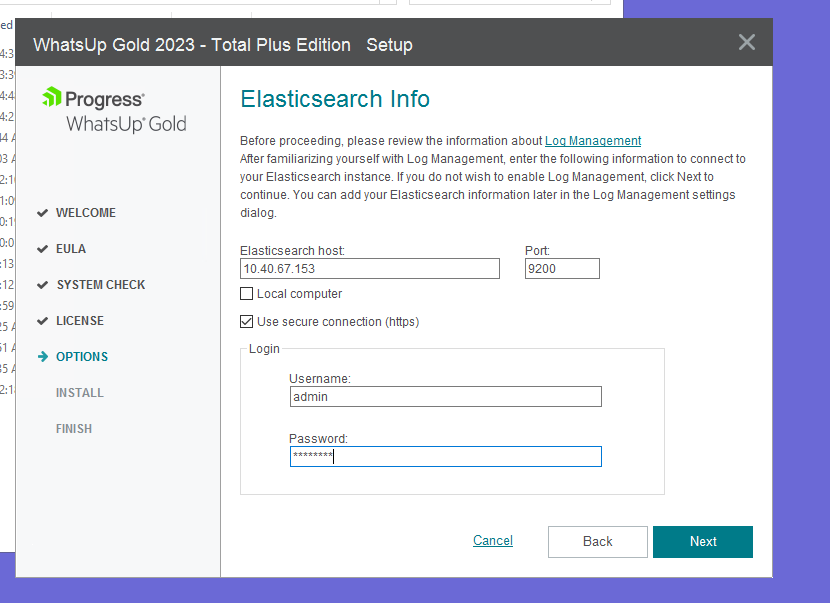This screenshot has height=603, width=830.
Task: Open the Log Management link
Action: tap(592, 140)
